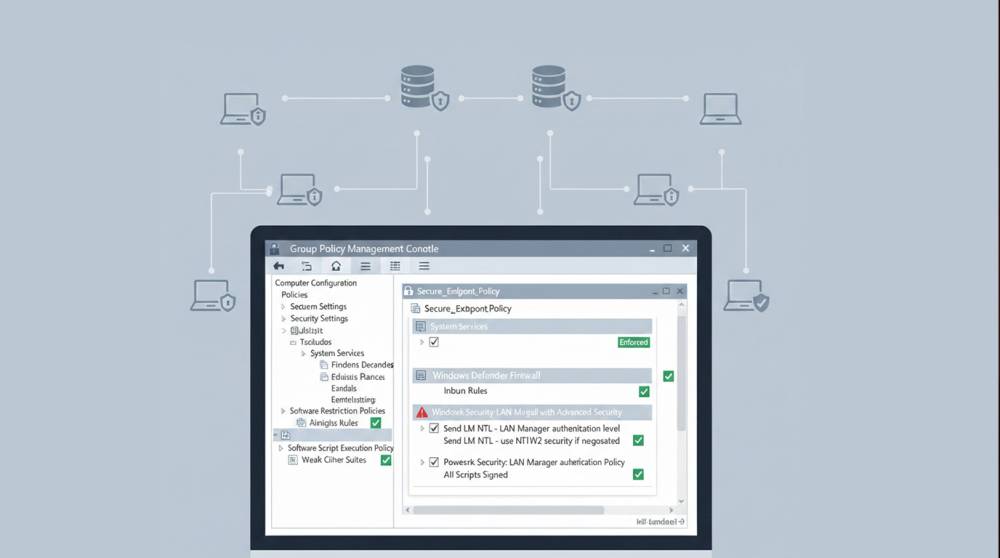Toggle green check beside Weak Ciiher Suites
1000x558 pixels.
click(x=386, y=460)
